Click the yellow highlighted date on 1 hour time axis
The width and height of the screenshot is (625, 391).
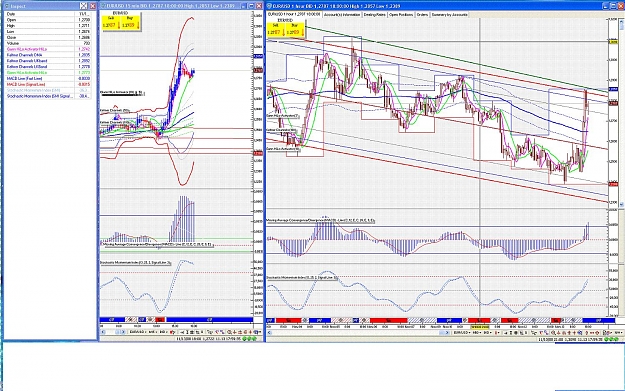point(480,326)
